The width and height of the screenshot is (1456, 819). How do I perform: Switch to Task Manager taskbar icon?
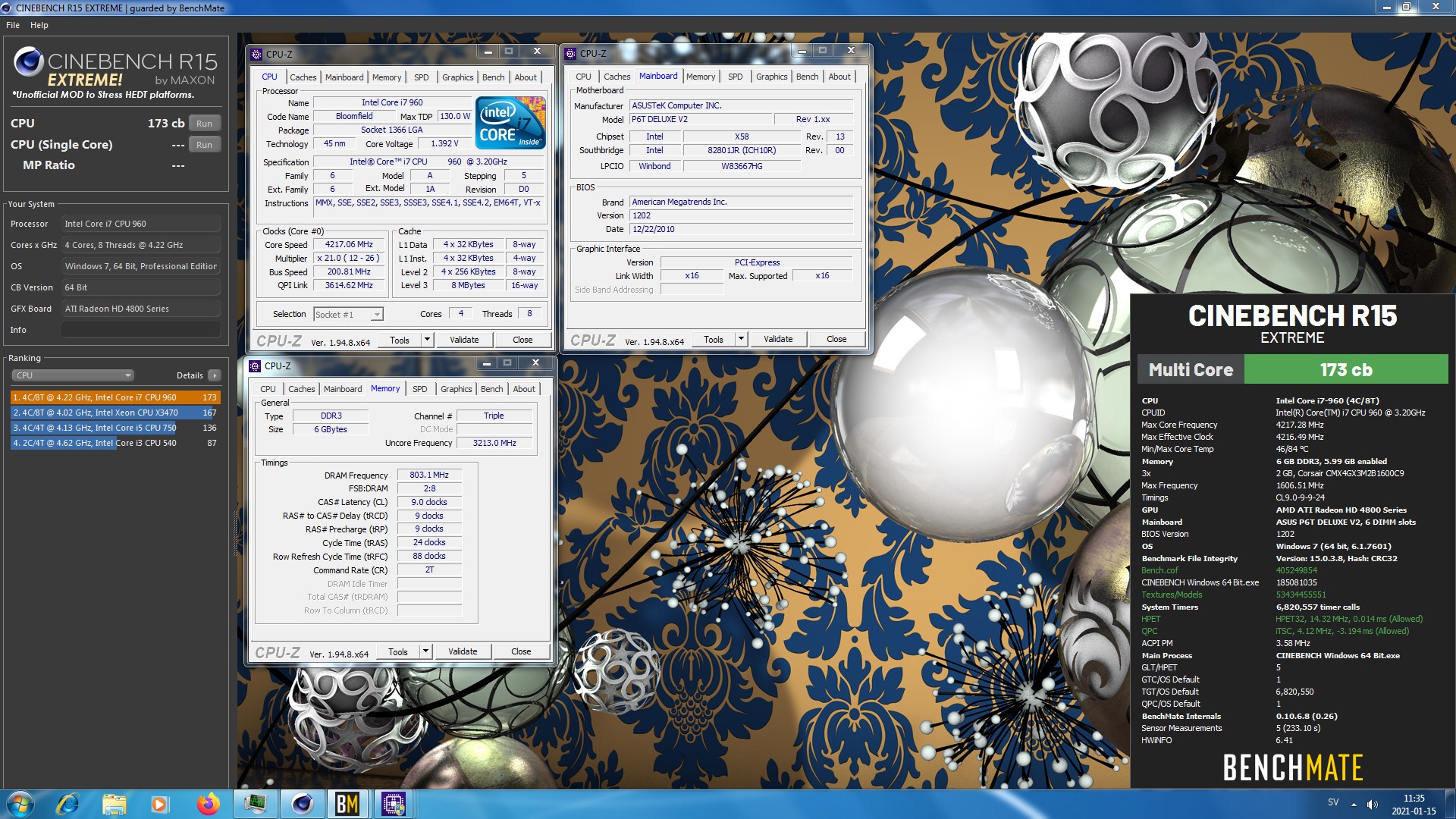256,804
